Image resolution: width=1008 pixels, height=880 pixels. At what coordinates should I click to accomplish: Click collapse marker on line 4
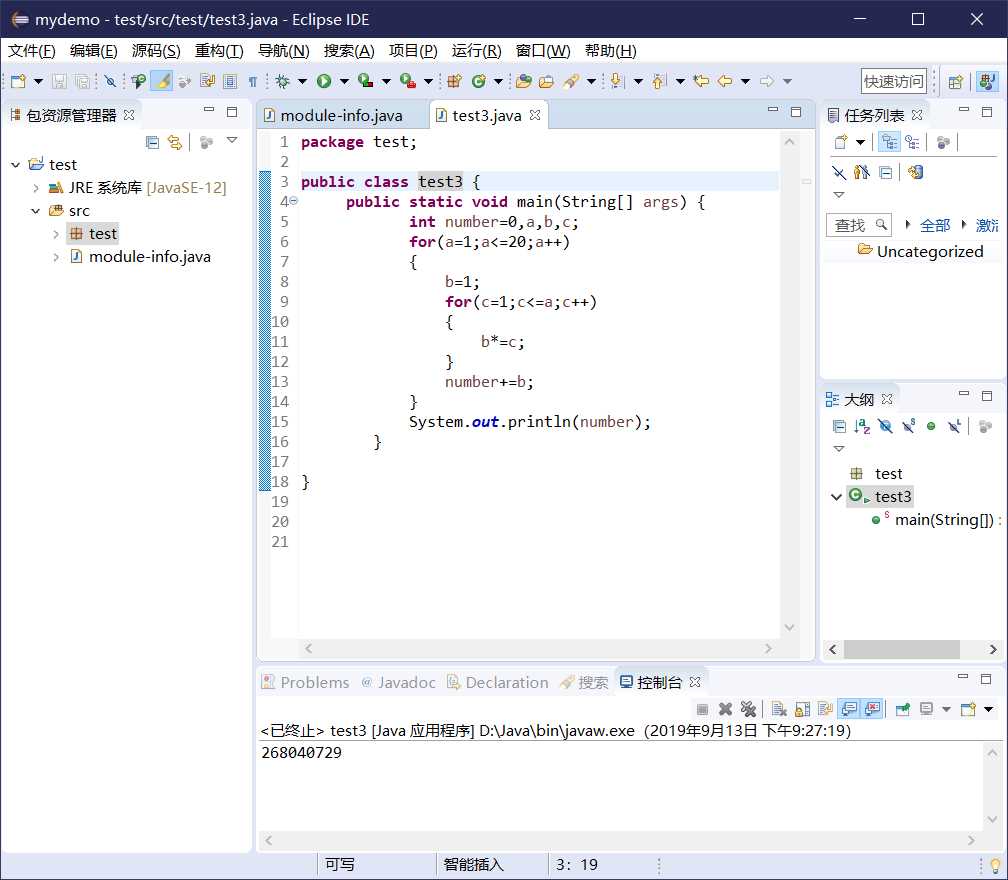[x=294, y=201]
